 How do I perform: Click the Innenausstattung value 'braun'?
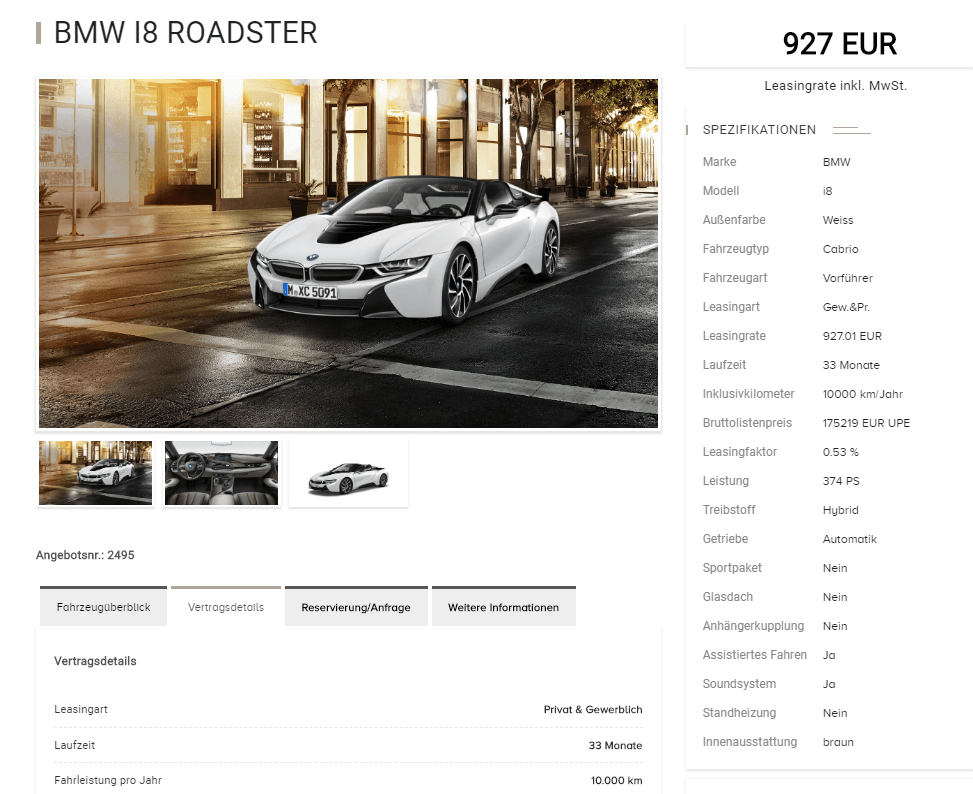pyautogui.click(x=838, y=742)
